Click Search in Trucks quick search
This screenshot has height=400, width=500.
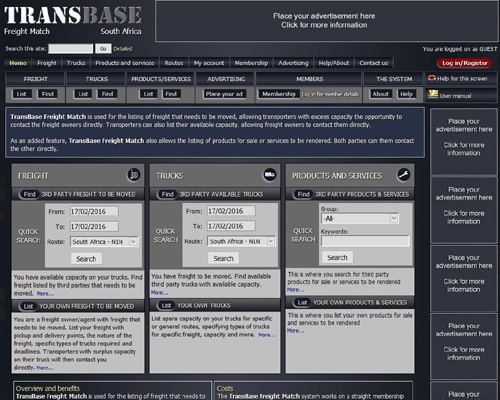click(x=223, y=258)
